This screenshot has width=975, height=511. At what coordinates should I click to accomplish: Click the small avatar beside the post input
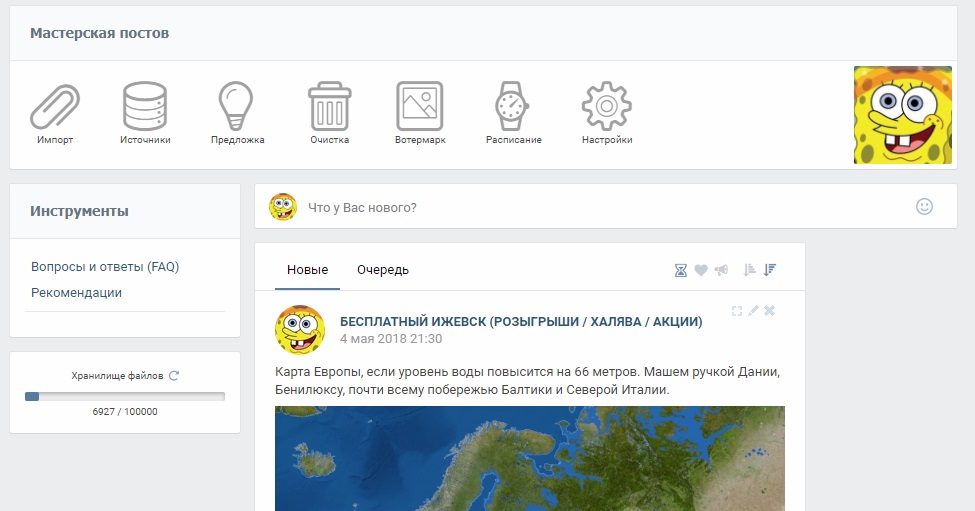(x=283, y=207)
